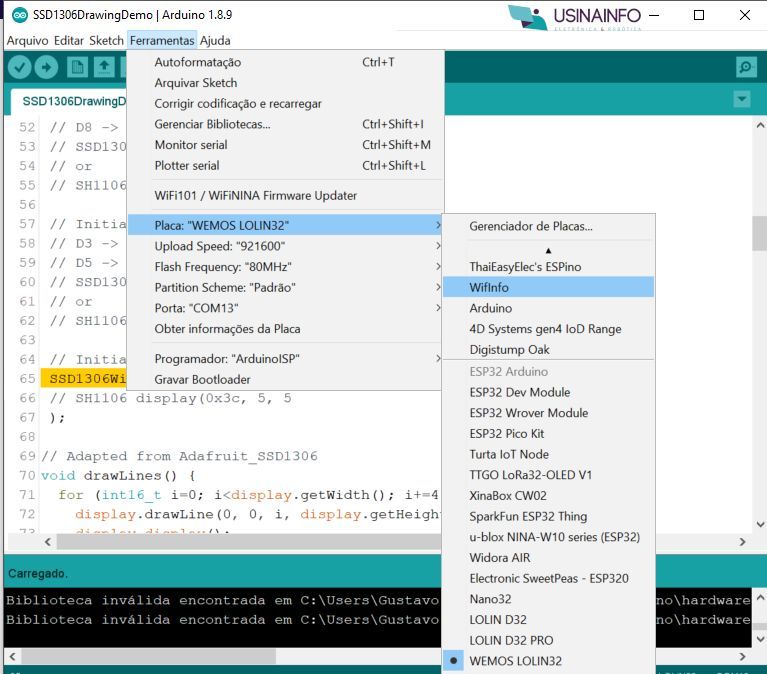Image resolution: width=767 pixels, height=674 pixels.
Task: Select Digistump Oak board
Action: pyautogui.click(x=548, y=349)
